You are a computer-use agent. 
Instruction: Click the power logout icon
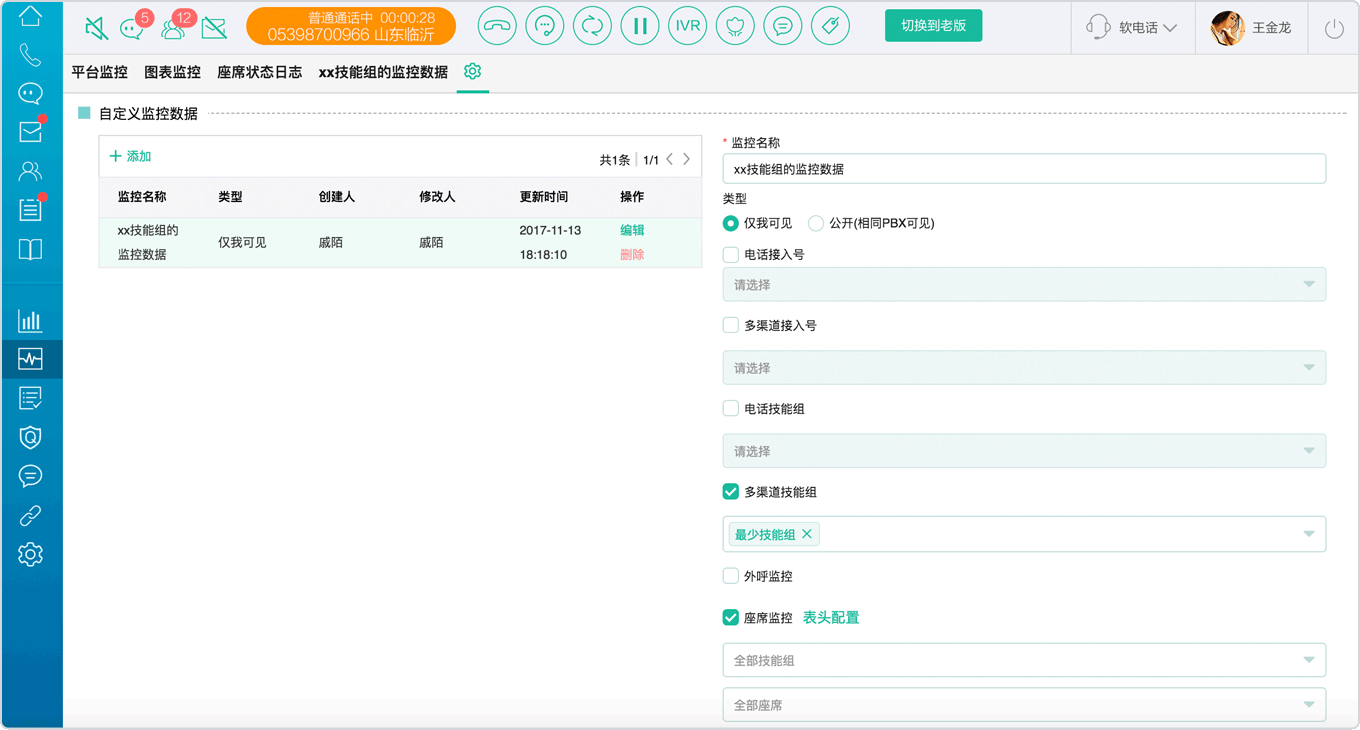[x=1334, y=28]
